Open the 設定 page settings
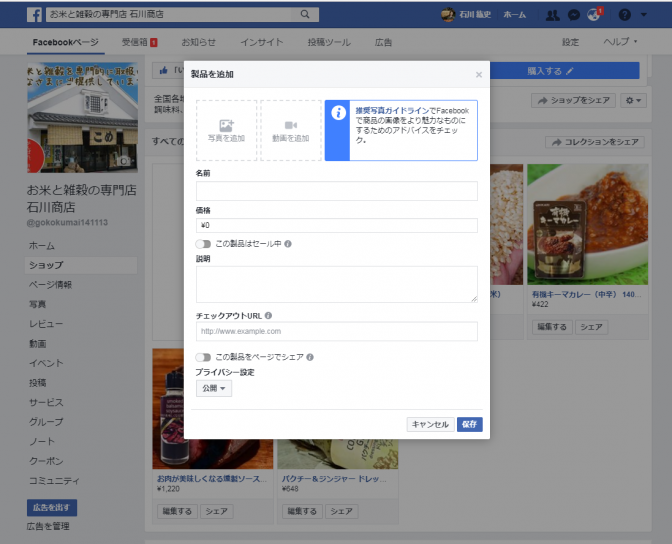672x544 pixels. (x=570, y=42)
